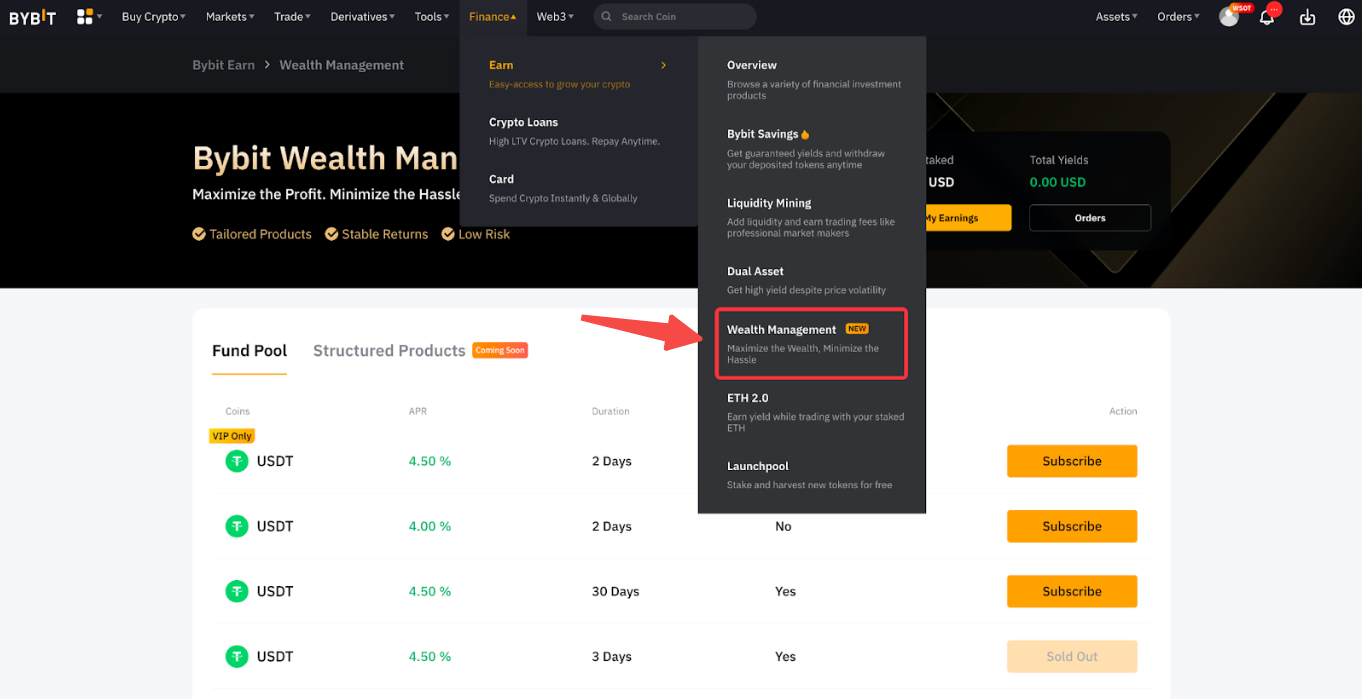
Task: Open Launchpool in the Earn submenu
Action: pyautogui.click(x=812, y=475)
